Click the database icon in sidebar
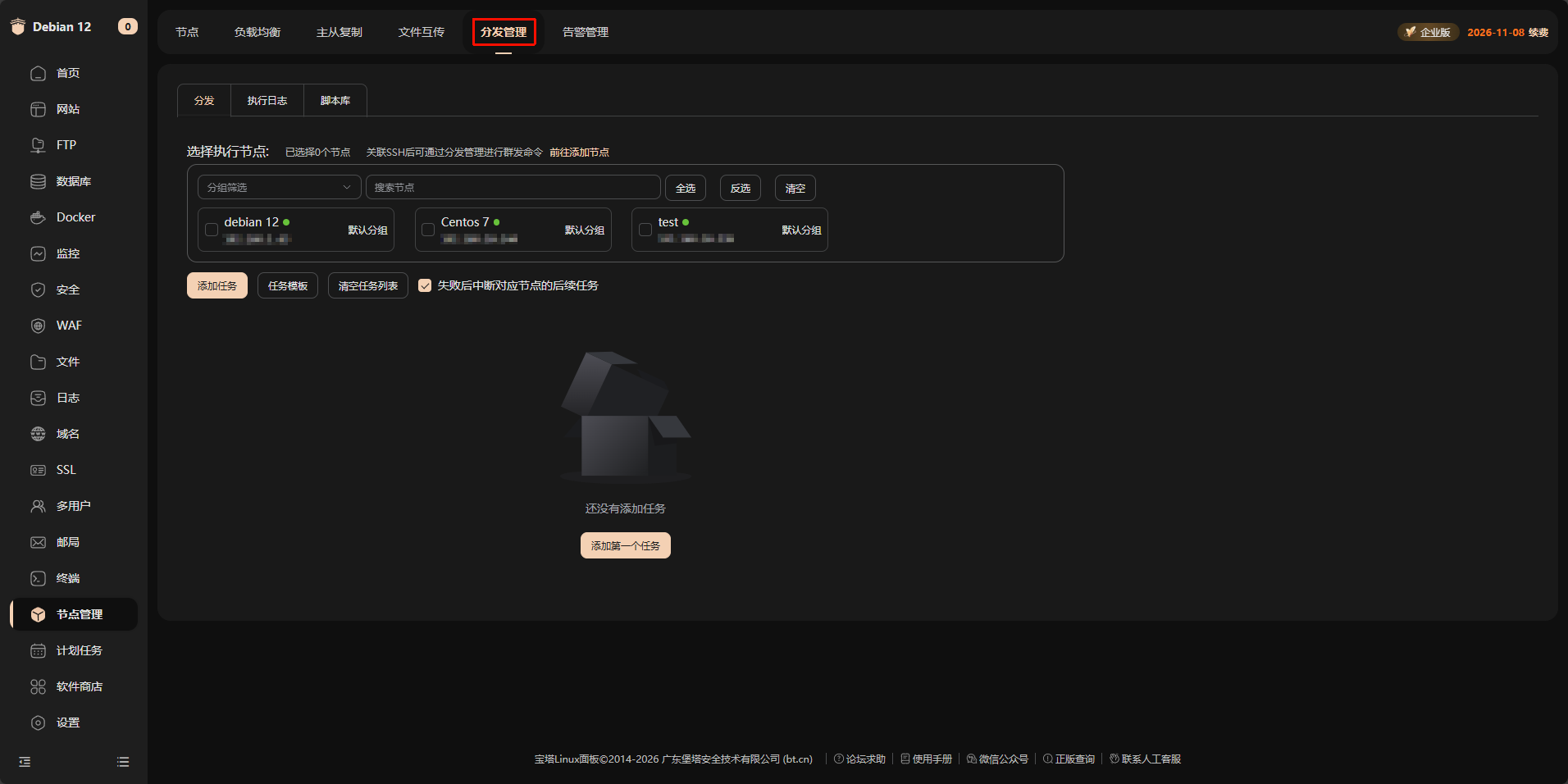This screenshot has height=784, width=1568. tap(38, 181)
